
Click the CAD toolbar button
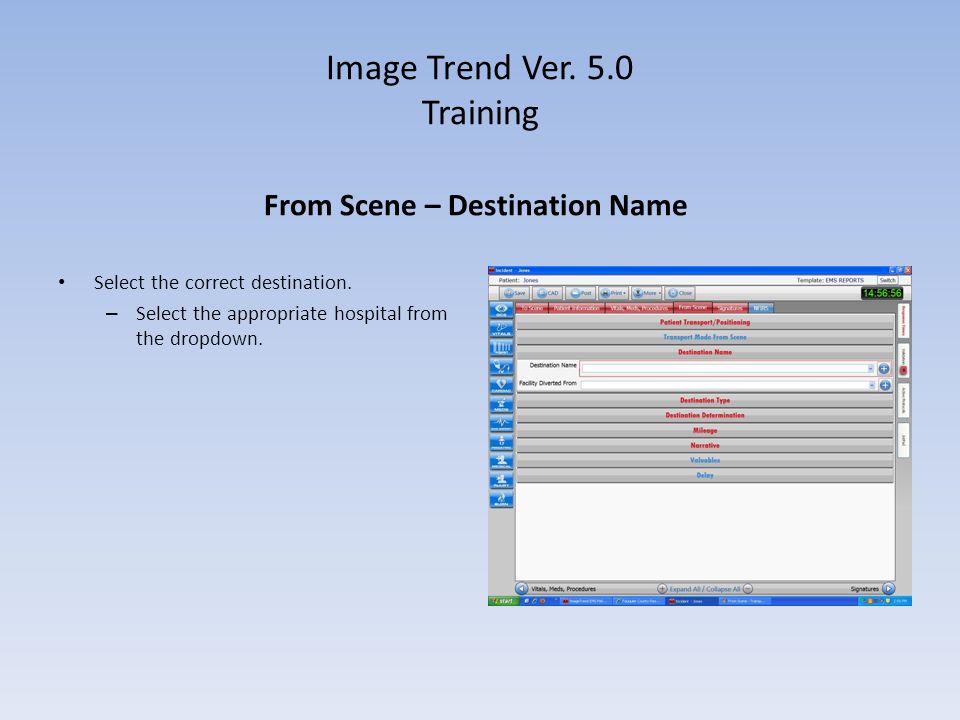(x=548, y=293)
